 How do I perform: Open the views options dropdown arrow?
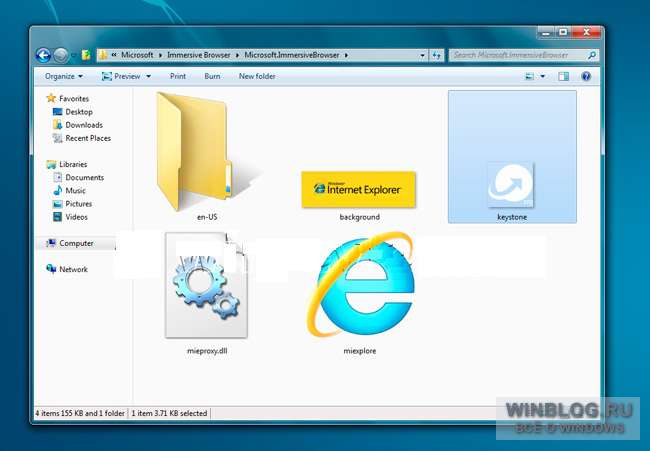(x=543, y=76)
